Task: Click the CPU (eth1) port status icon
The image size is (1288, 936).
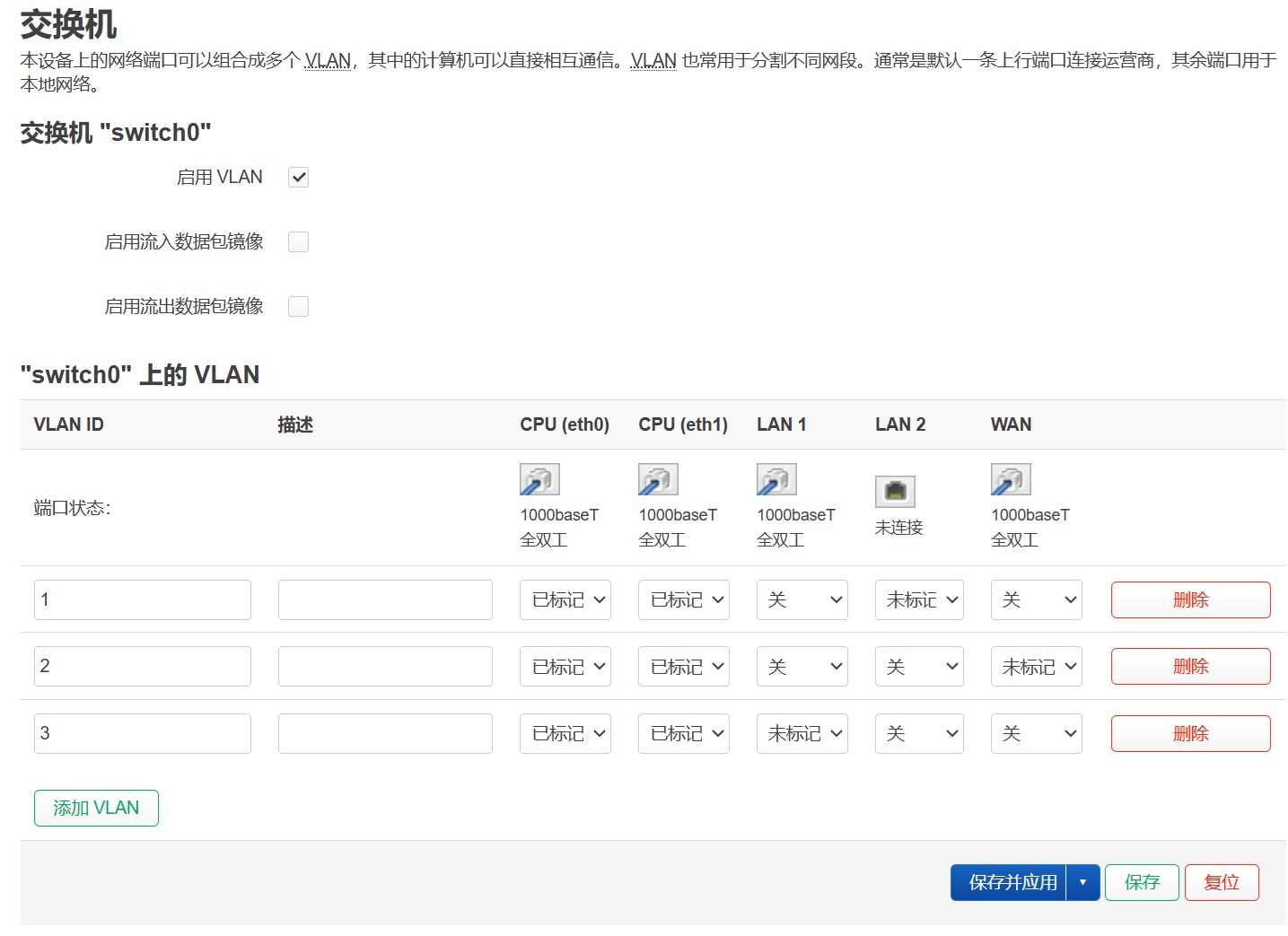Action: pyautogui.click(x=658, y=480)
